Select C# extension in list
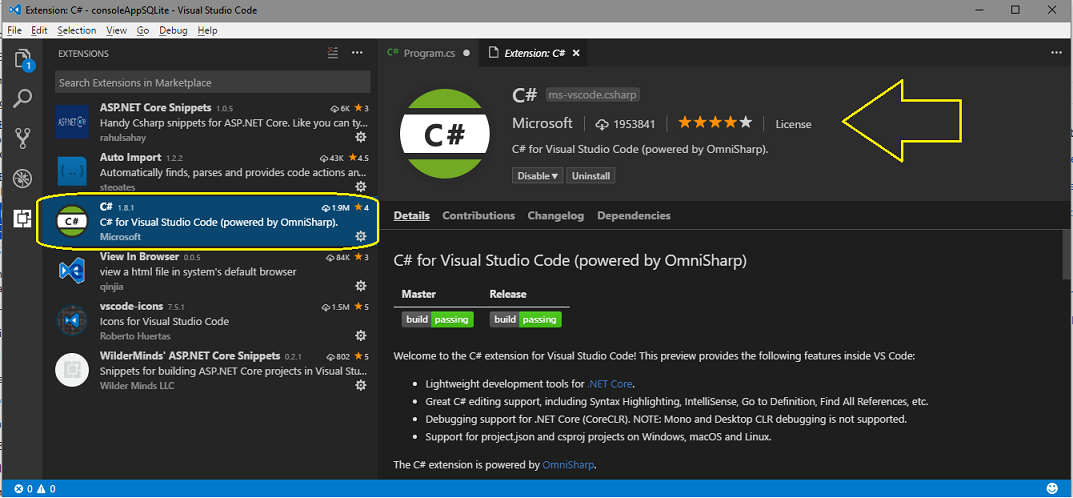Viewport: 1073px width, 498px height. pyautogui.click(x=211, y=221)
